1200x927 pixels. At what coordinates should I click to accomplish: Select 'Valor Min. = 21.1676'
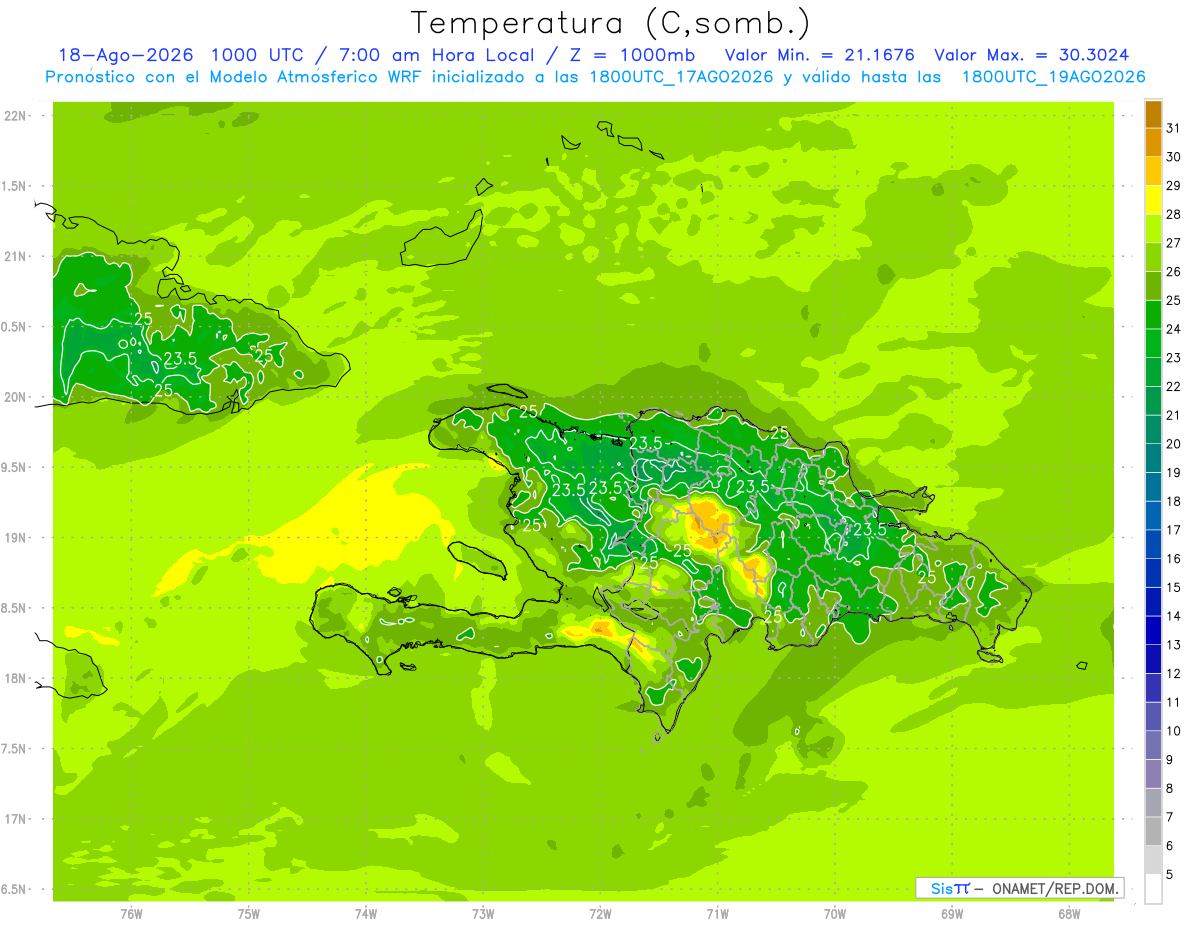(819, 55)
